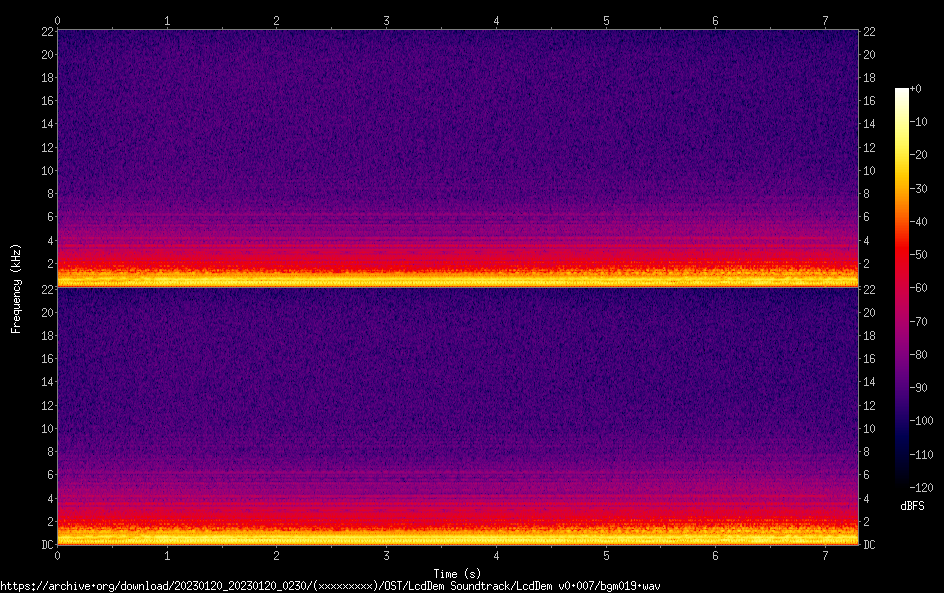Image resolution: width=944 pixels, height=593 pixels.
Task: Click the bright low-frequency band in the lower spectrogram
Action: pyautogui.click(x=457, y=537)
